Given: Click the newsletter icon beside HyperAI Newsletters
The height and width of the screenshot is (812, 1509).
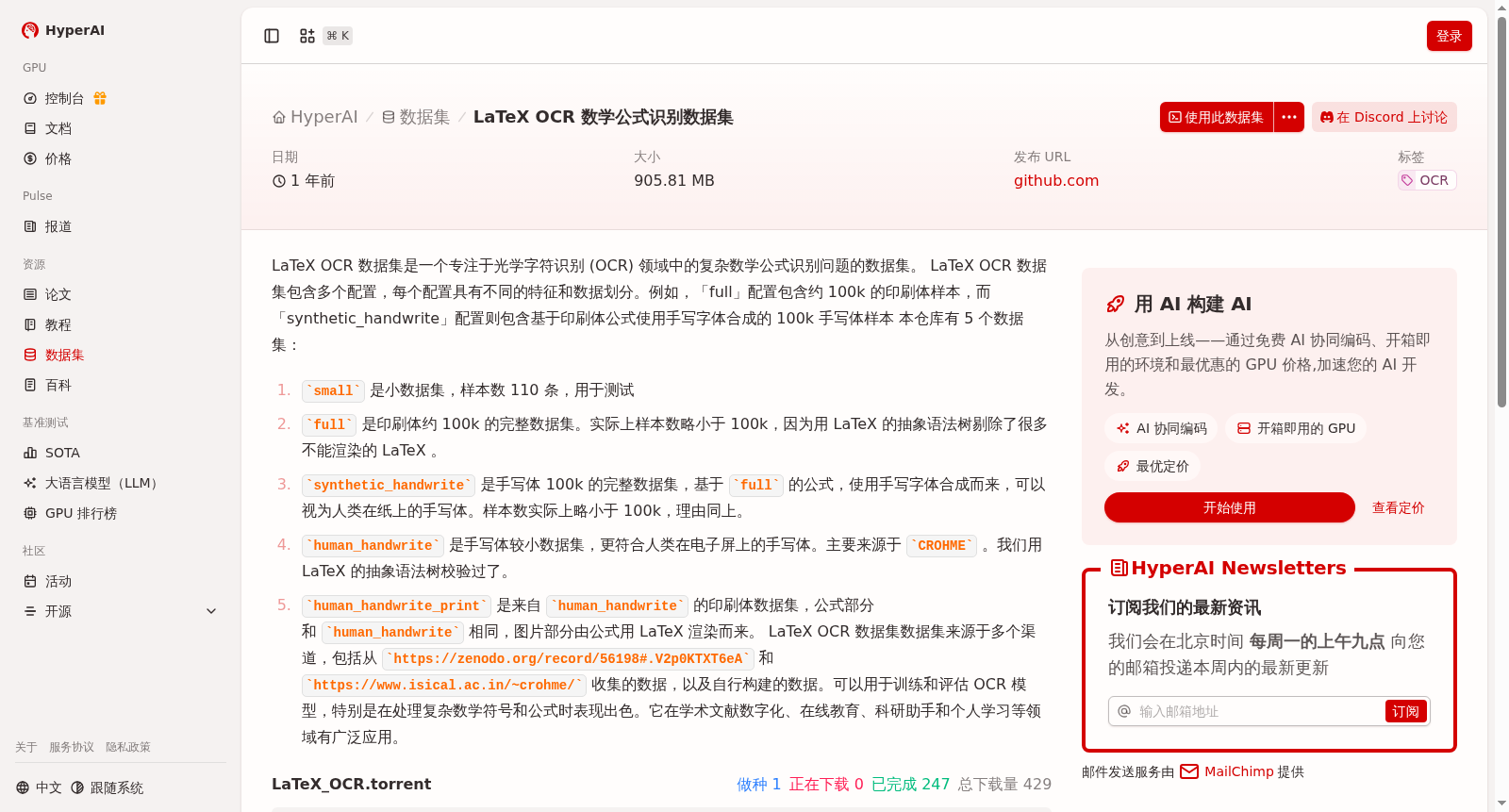Looking at the screenshot, I should click(1119, 568).
